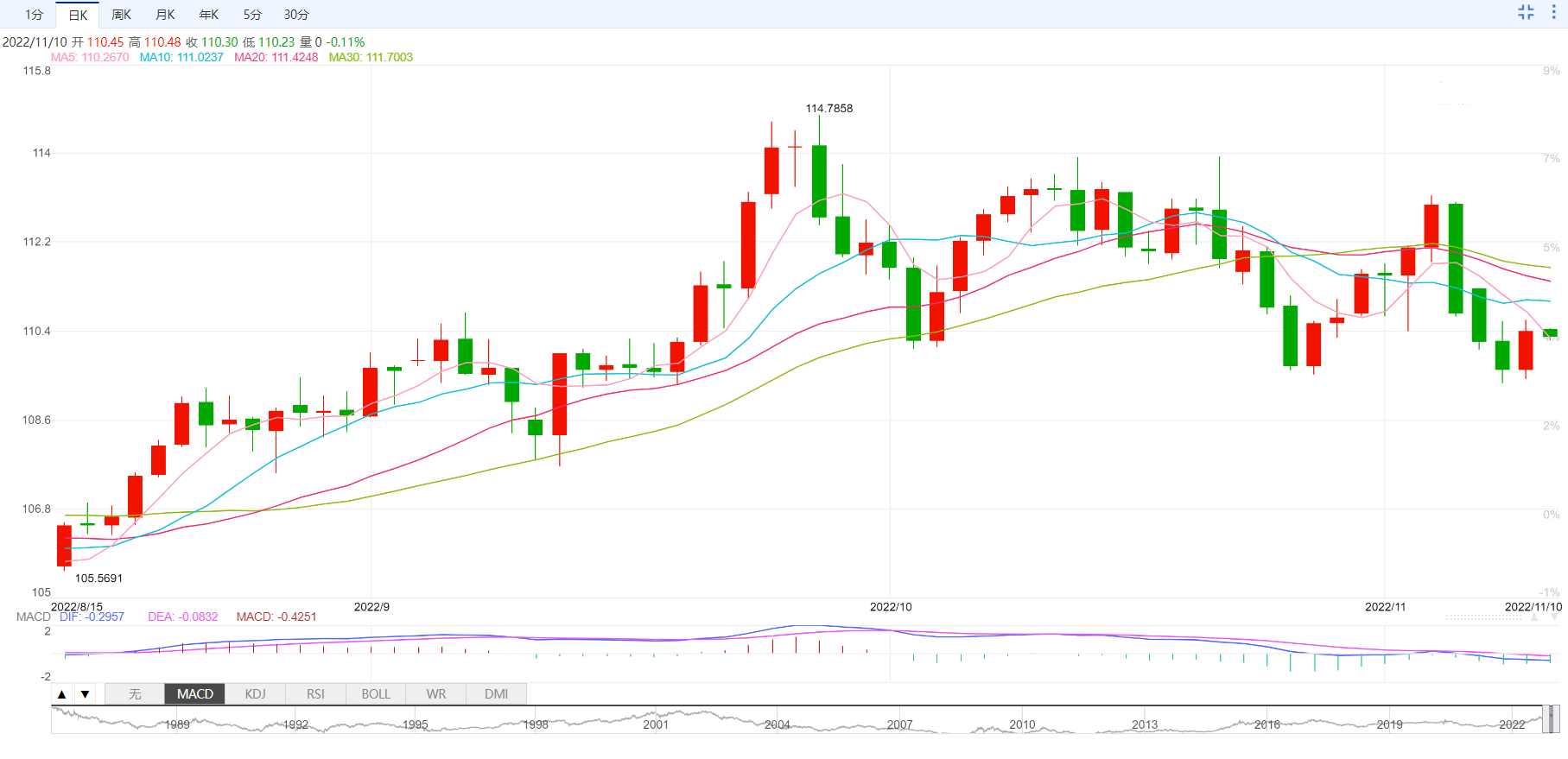
Task: Click the MA10: 111.0237 legend label
Action: pyautogui.click(x=181, y=58)
